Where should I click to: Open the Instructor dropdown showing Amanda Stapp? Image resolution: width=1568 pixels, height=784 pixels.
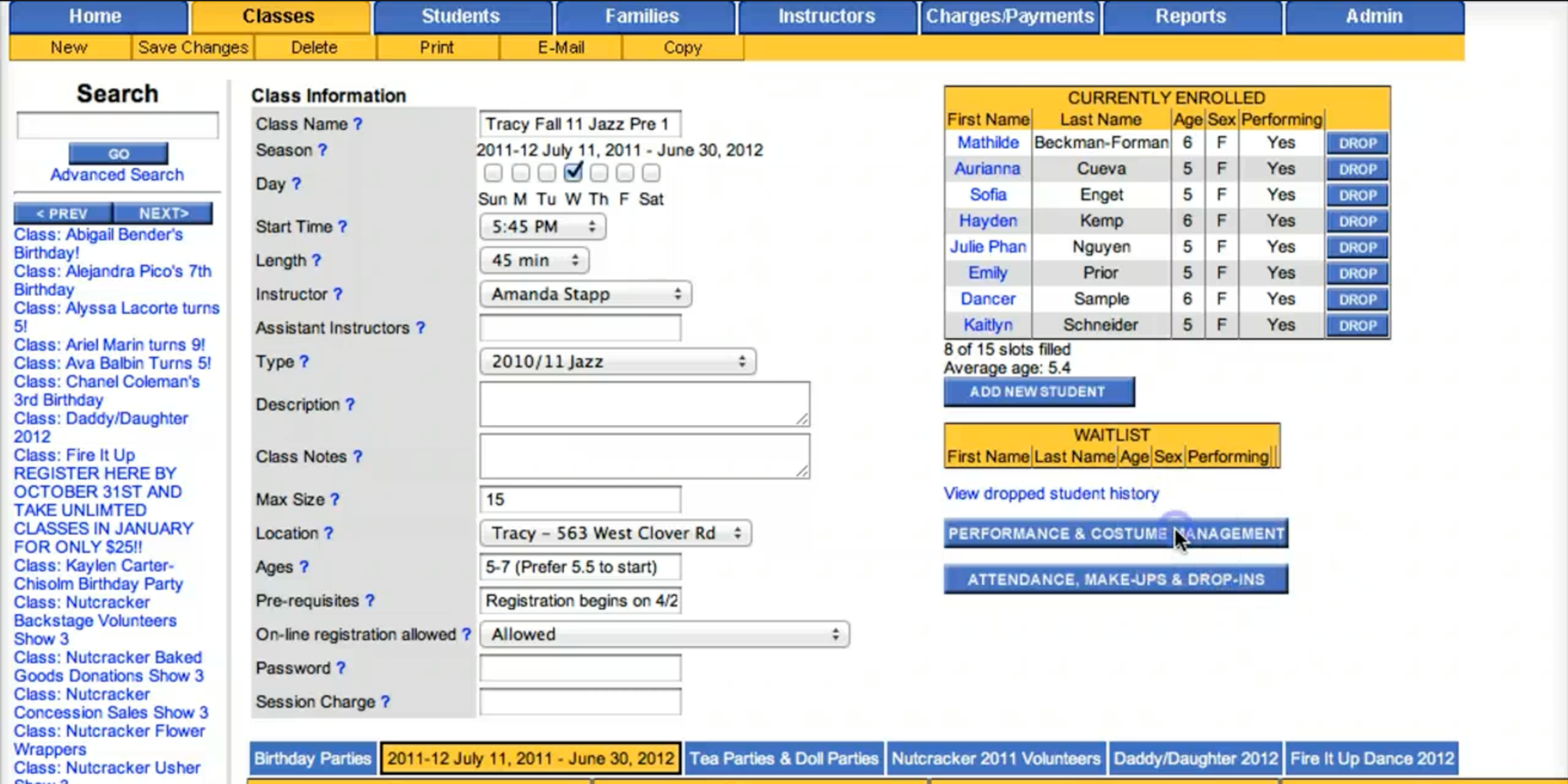[586, 294]
